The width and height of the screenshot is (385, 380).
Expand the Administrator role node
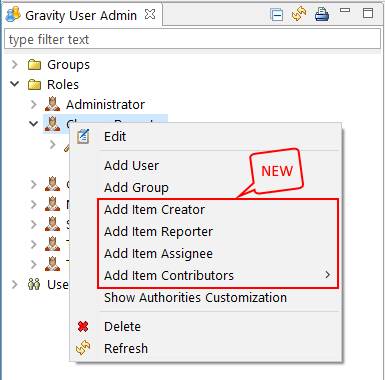coord(33,104)
